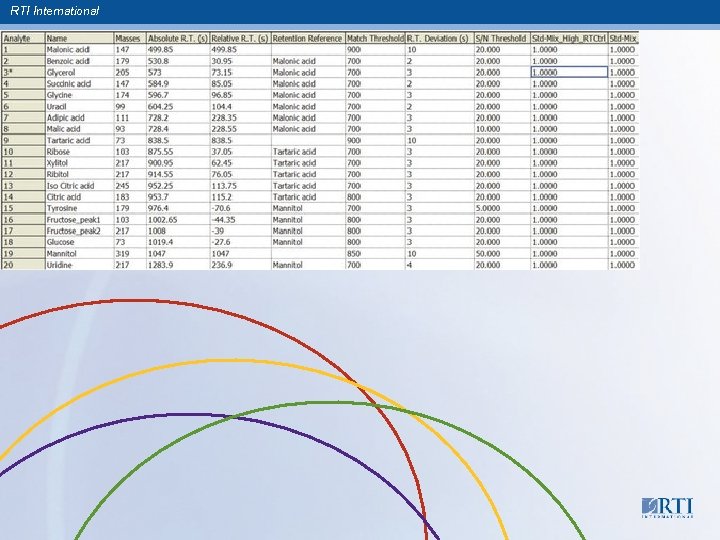Viewport: 720px width, 540px height.
Task: Click the RTI International logo
Action: click(667, 508)
